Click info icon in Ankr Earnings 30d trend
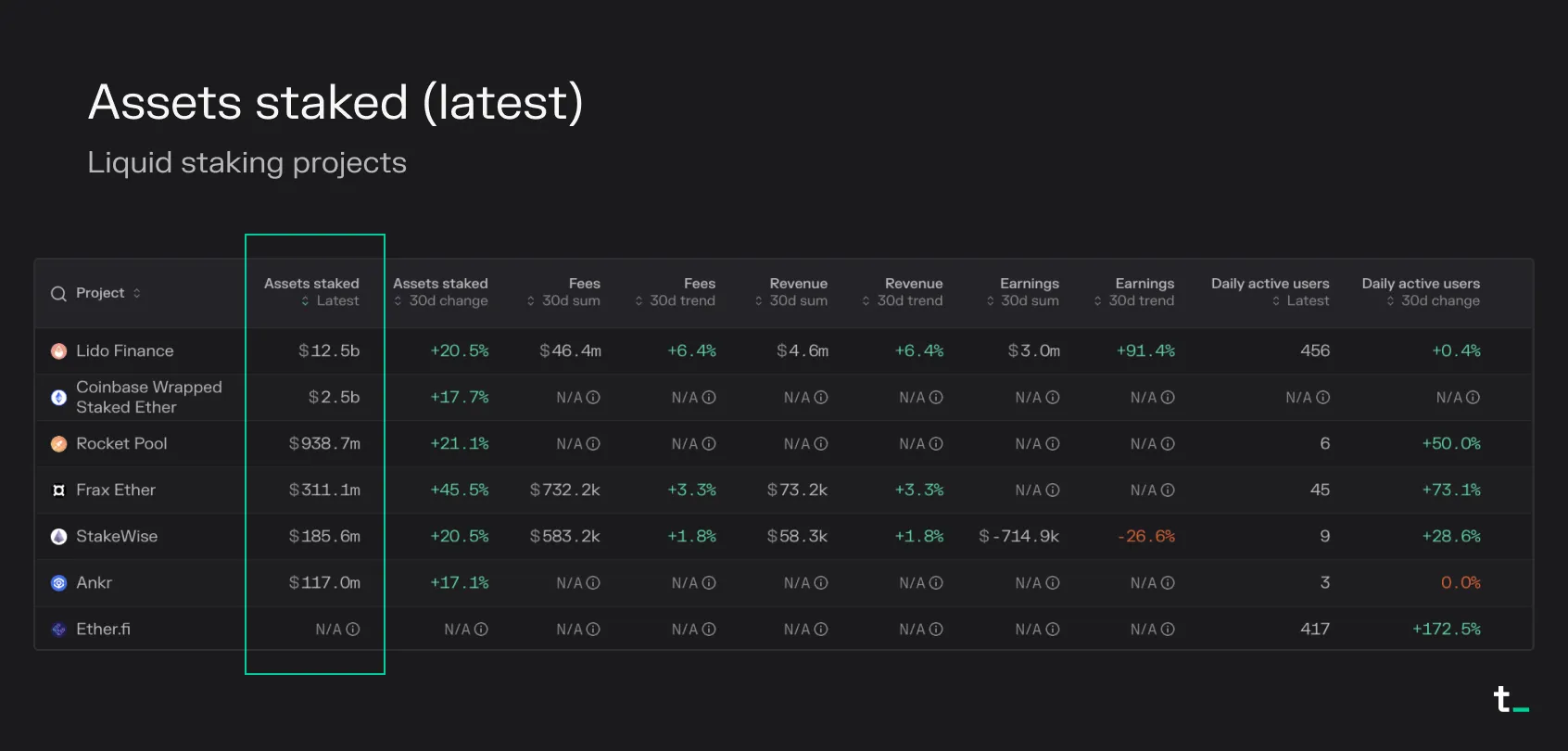Viewport: 1568px width, 751px height. tap(1168, 583)
